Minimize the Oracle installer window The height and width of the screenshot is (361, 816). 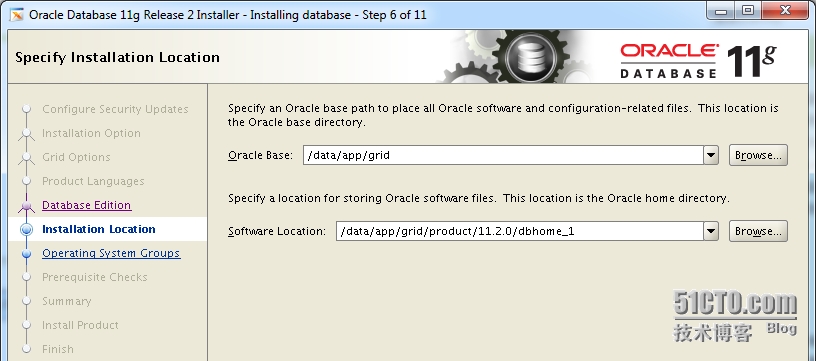click(x=721, y=11)
